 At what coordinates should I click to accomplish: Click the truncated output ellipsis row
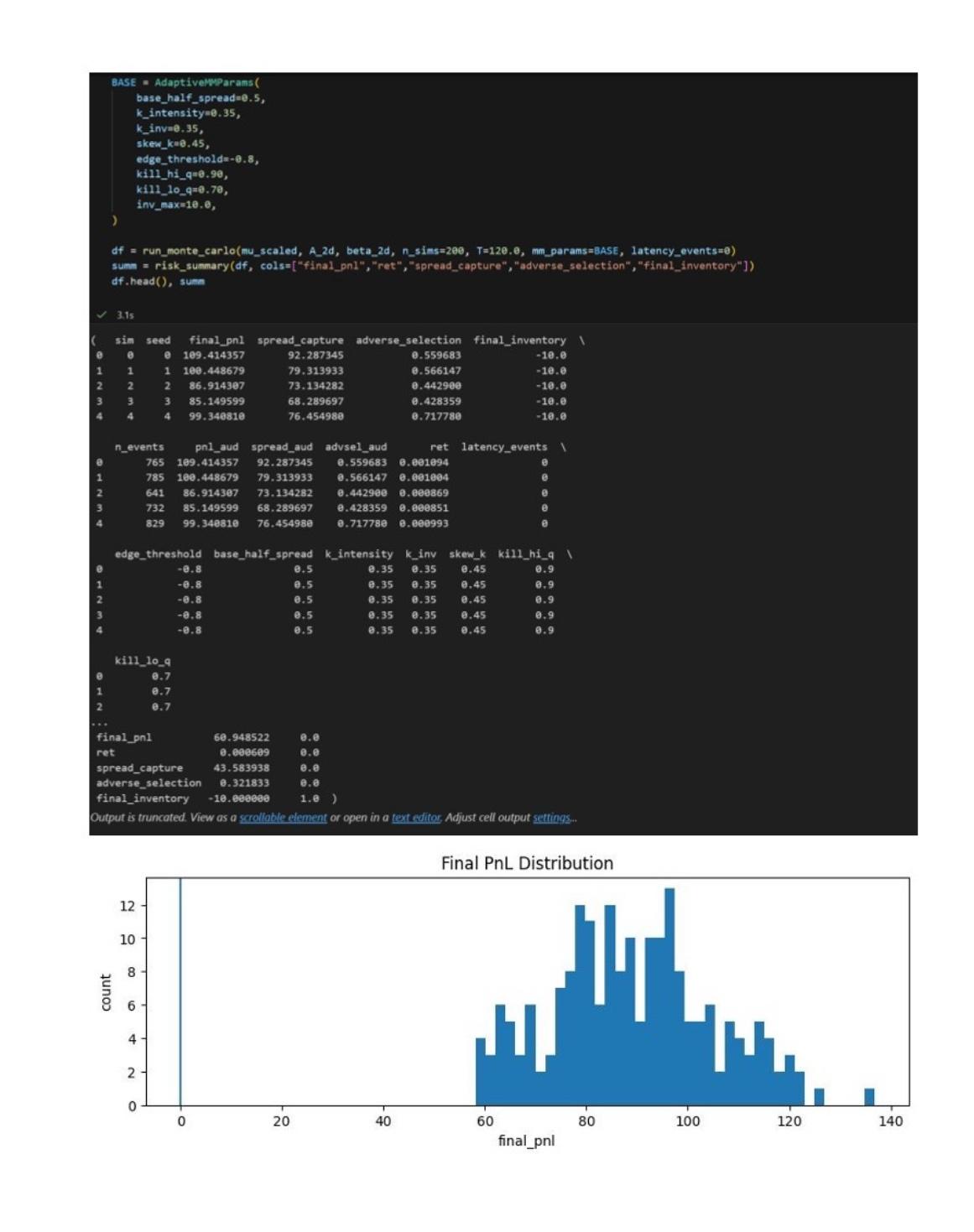(x=100, y=723)
